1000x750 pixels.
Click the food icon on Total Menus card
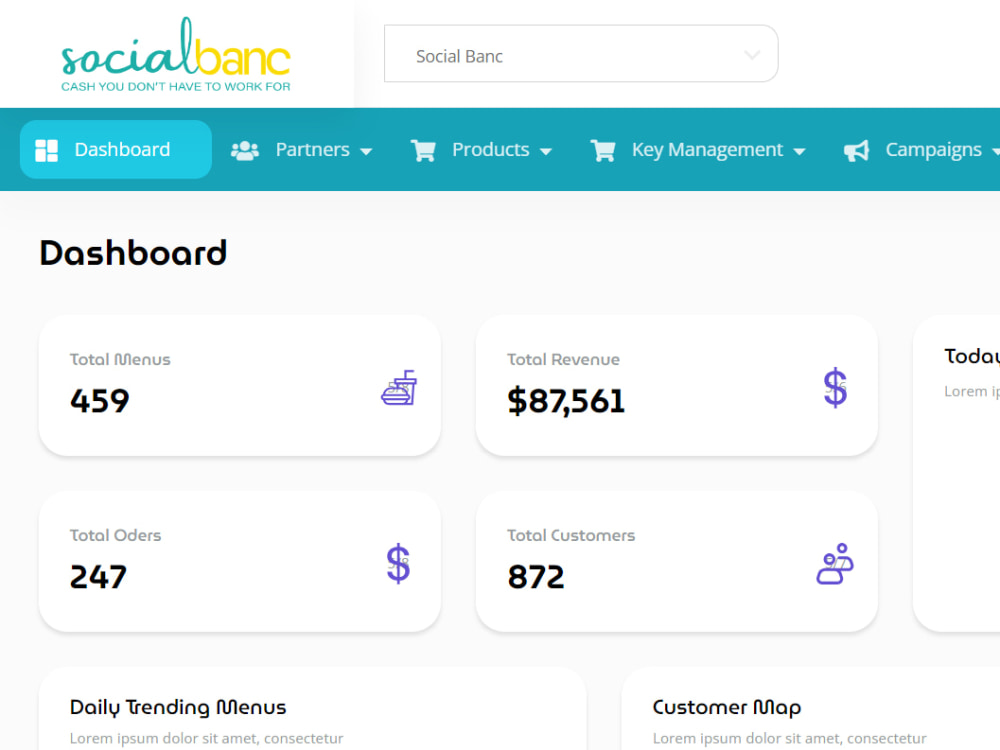pos(399,388)
